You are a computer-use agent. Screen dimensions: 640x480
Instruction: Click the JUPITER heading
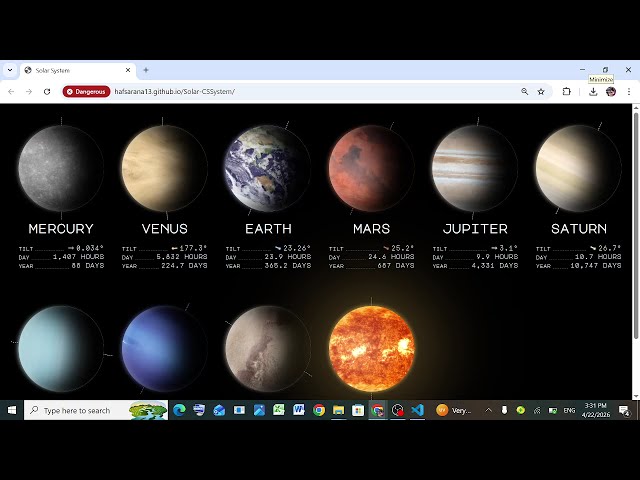point(475,229)
